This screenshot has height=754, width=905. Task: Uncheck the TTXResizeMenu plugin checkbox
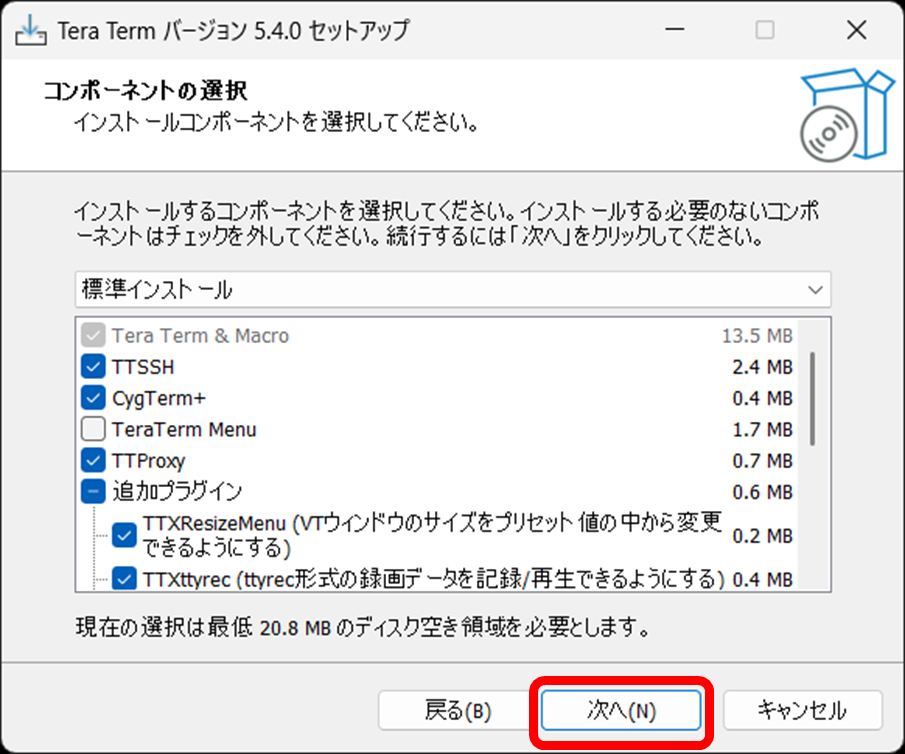coord(124,535)
